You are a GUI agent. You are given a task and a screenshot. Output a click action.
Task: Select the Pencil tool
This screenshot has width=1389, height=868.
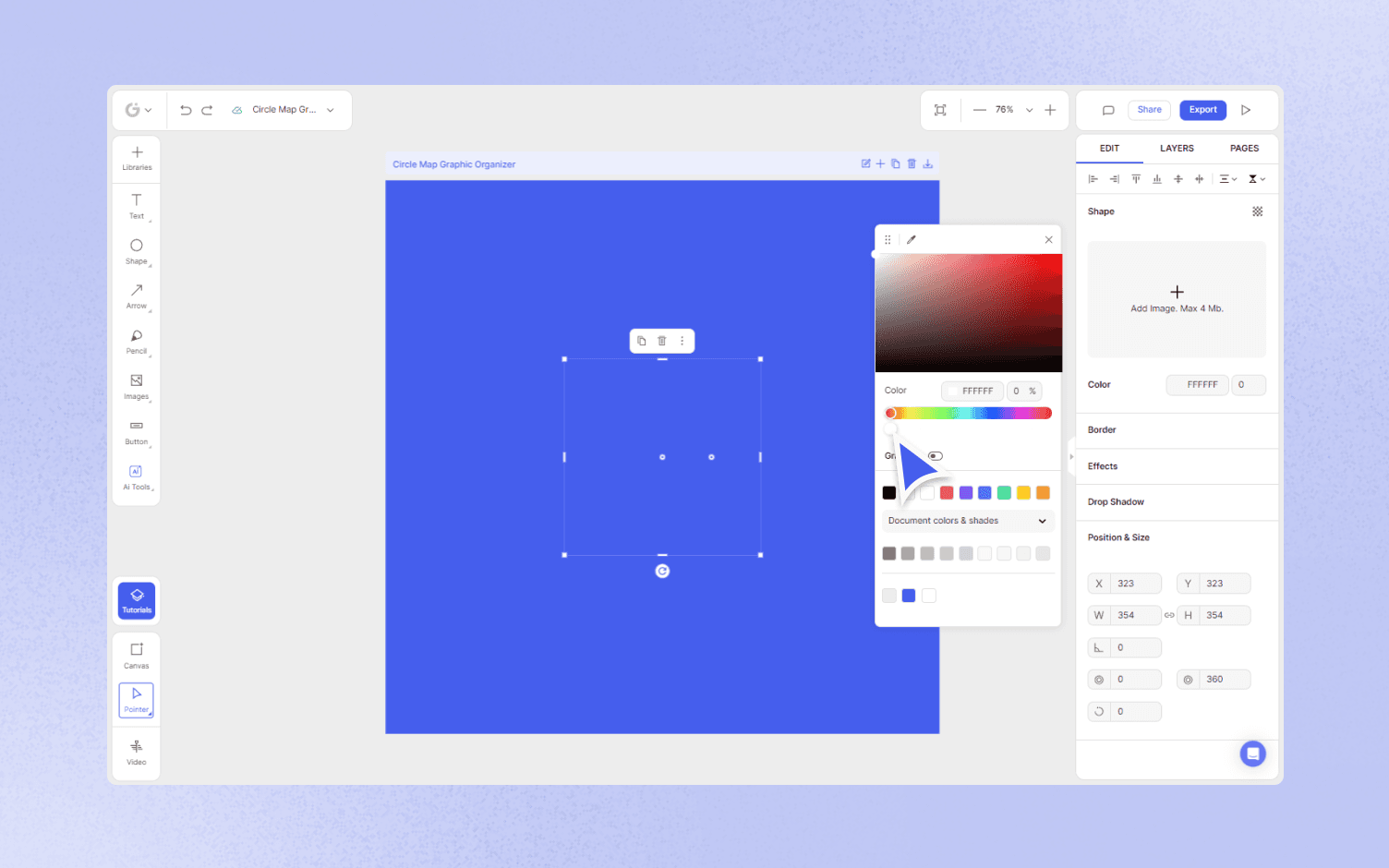[x=136, y=341]
